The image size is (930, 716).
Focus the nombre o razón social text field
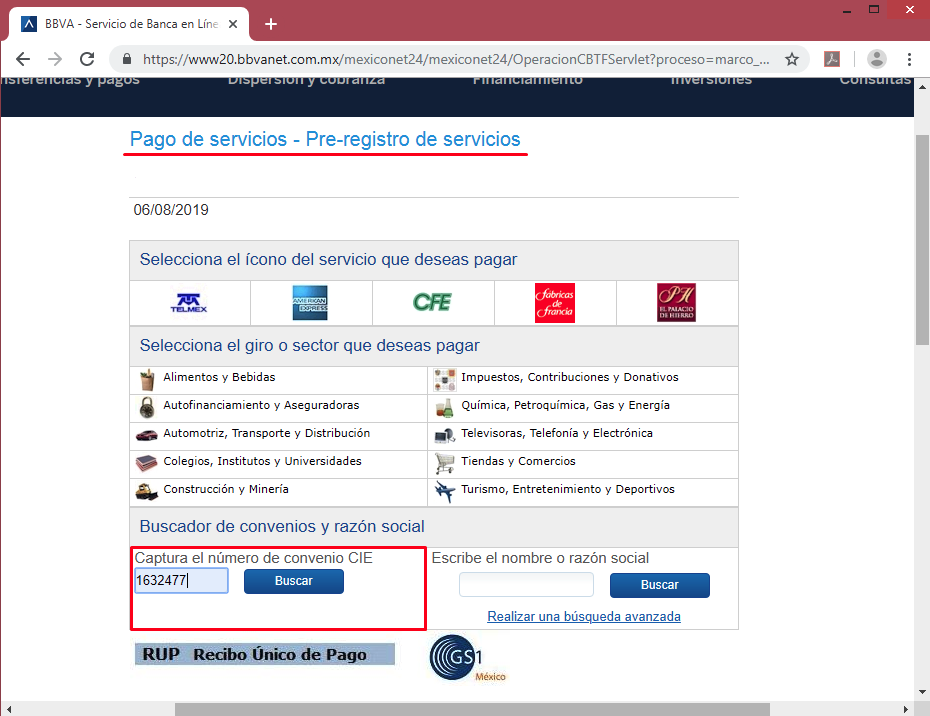(x=526, y=585)
